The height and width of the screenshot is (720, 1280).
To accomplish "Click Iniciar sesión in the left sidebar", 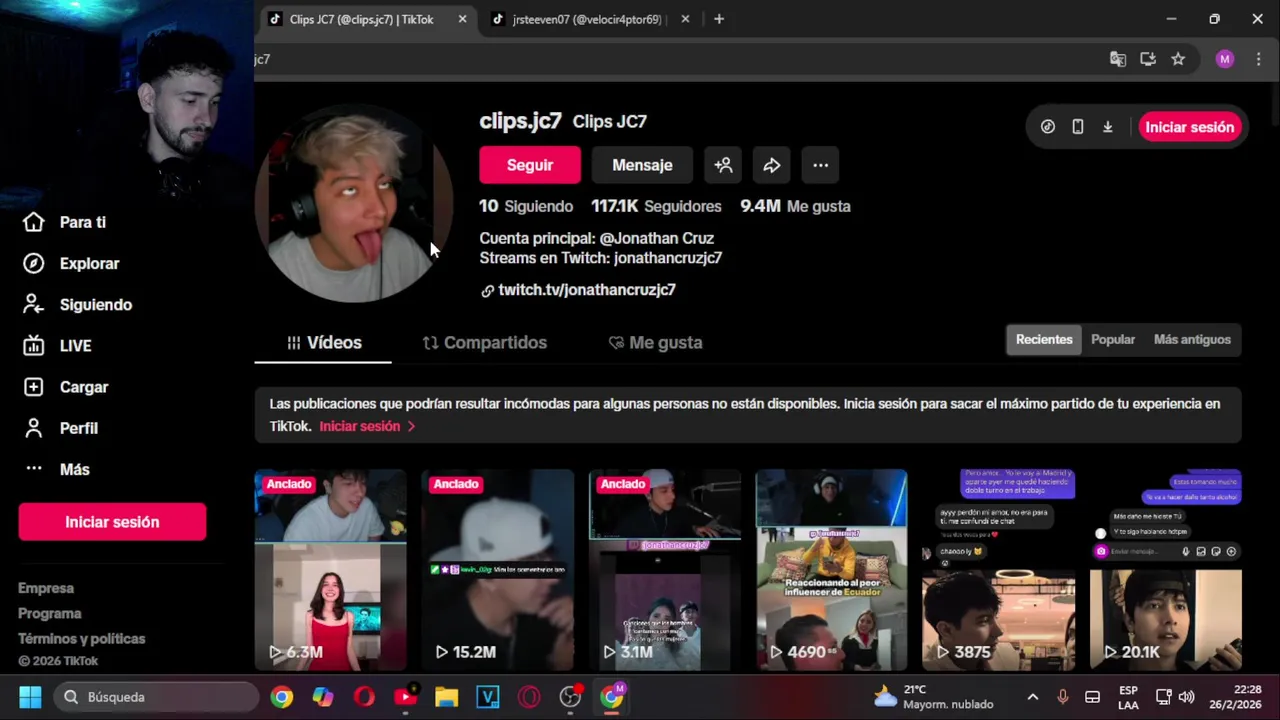I will pyautogui.click(x=112, y=522).
